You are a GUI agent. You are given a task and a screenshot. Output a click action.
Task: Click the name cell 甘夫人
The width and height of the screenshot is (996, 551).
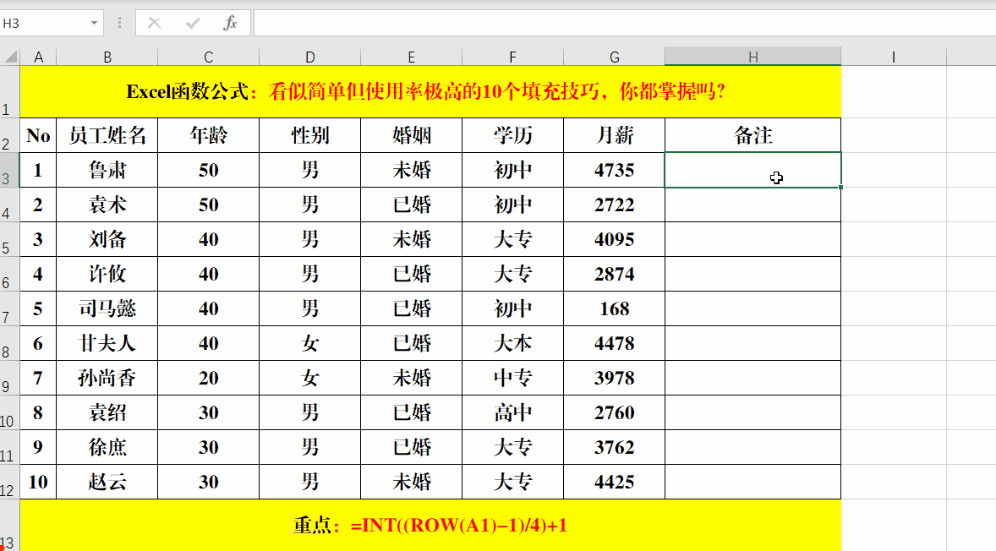[107, 343]
